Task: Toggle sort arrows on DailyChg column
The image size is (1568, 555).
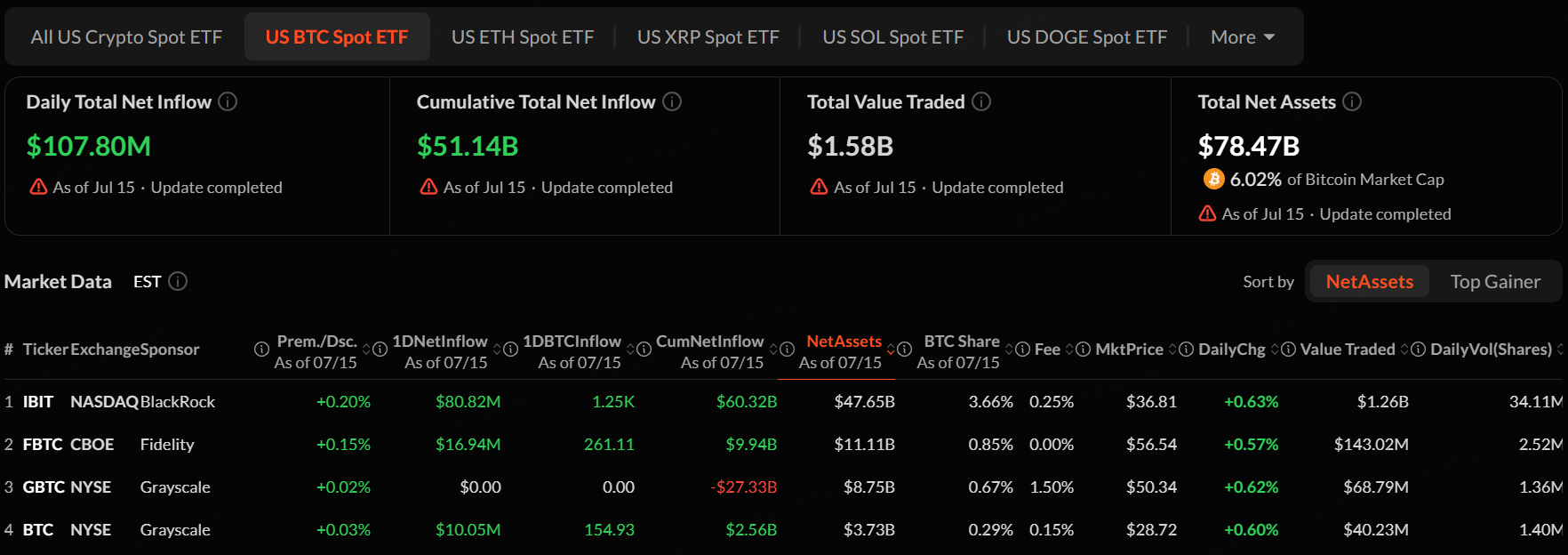Action: click(1275, 350)
